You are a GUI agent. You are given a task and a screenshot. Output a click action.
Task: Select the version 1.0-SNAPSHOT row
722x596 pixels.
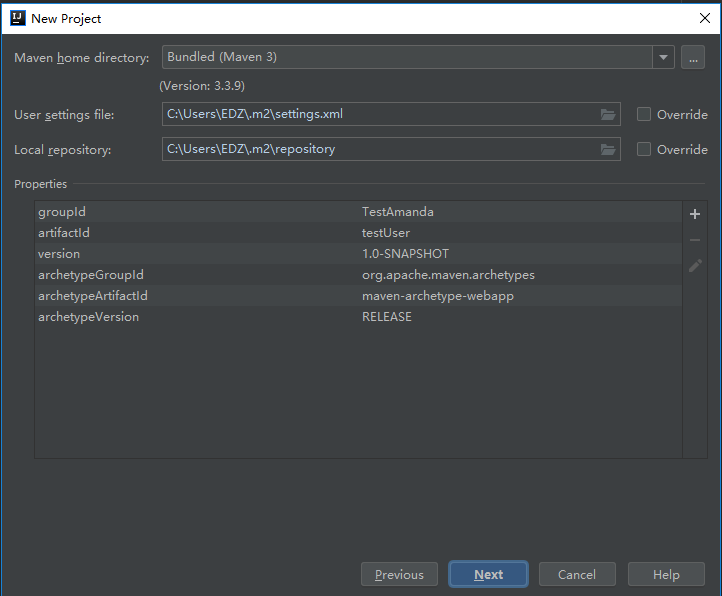[358, 254]
